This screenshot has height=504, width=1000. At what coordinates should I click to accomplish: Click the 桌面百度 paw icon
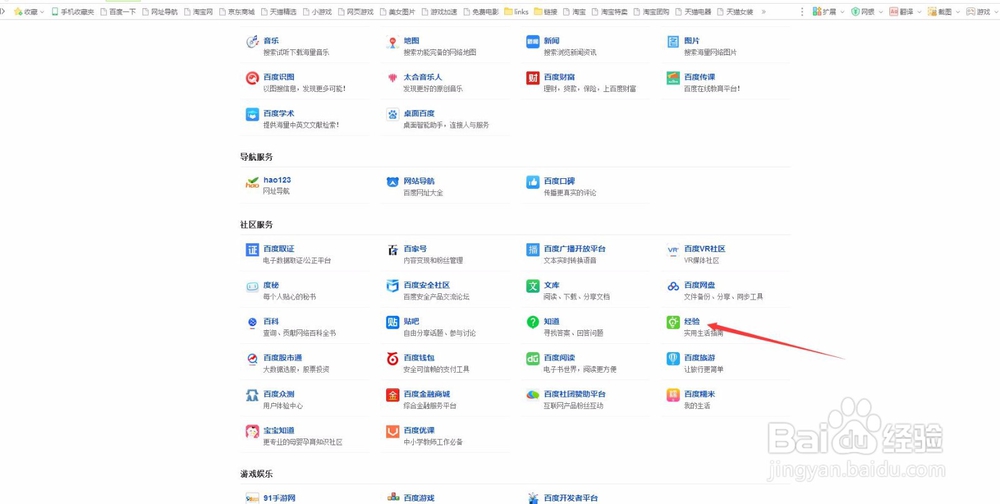pyautogui.click(x=392, y=115)
